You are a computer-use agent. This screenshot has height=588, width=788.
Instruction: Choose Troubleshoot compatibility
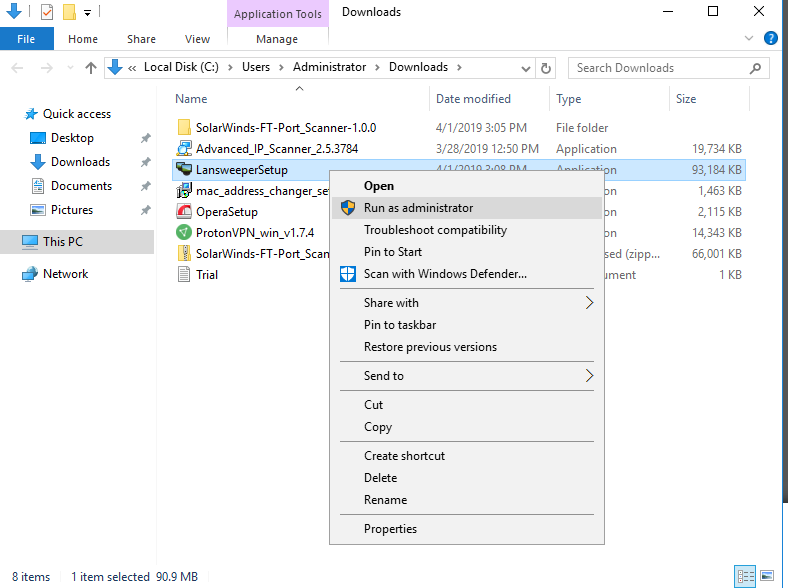click(x=466, y=230)
